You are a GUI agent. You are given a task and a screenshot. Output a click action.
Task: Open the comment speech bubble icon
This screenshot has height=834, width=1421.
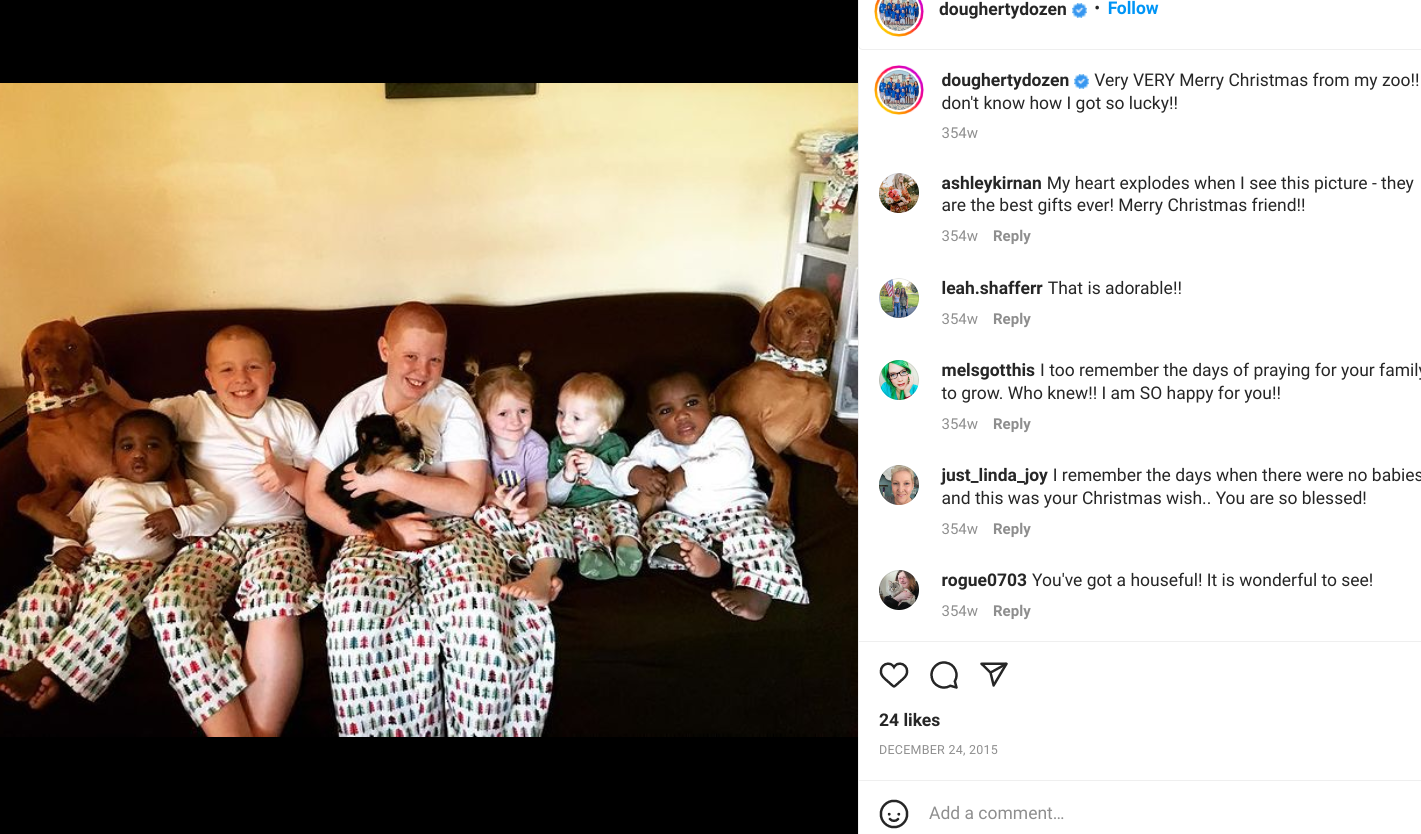click(944, 675)
